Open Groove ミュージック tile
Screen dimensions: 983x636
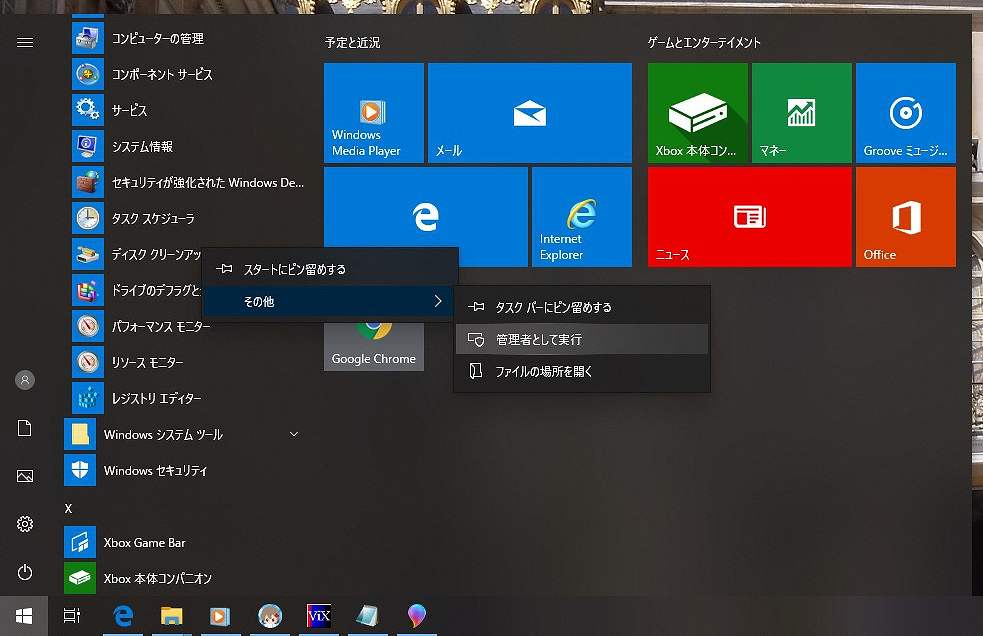tap(906, 113)
